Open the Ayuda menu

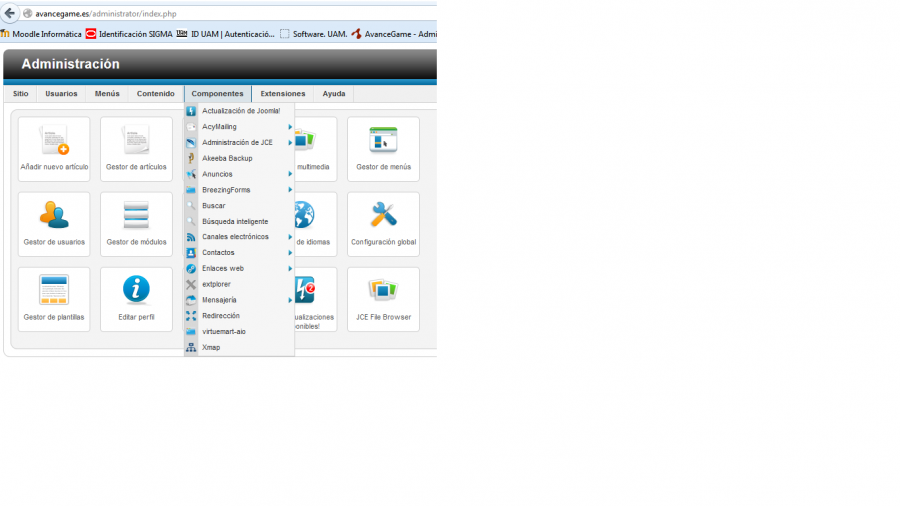coord(334,94)
